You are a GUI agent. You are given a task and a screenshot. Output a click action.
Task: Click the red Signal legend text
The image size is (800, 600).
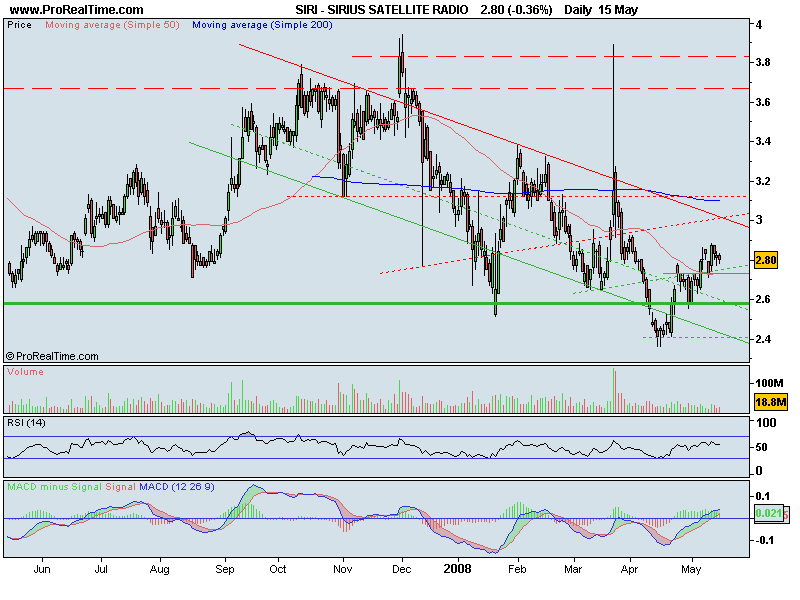coord(120,487)
